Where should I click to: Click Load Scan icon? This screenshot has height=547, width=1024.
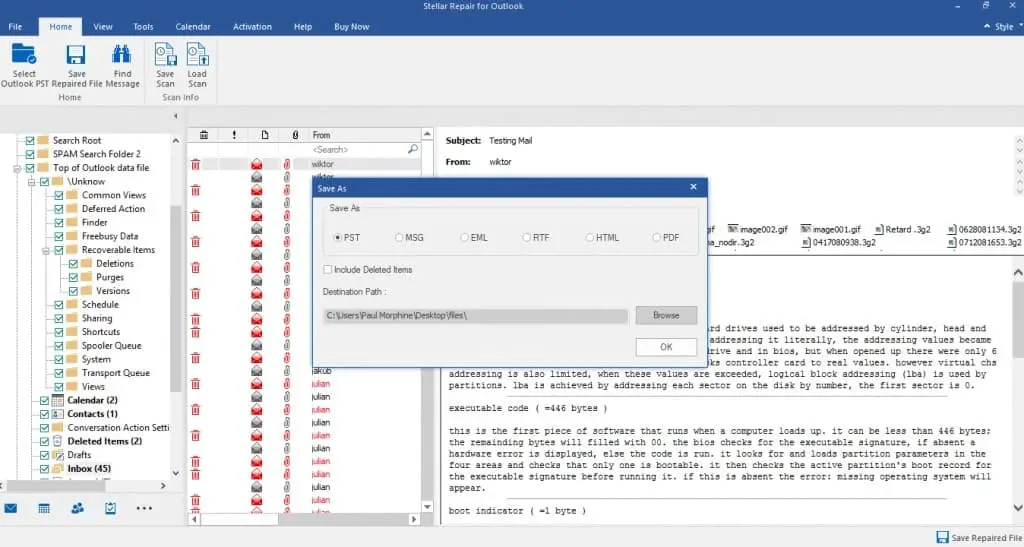(197, 55)
